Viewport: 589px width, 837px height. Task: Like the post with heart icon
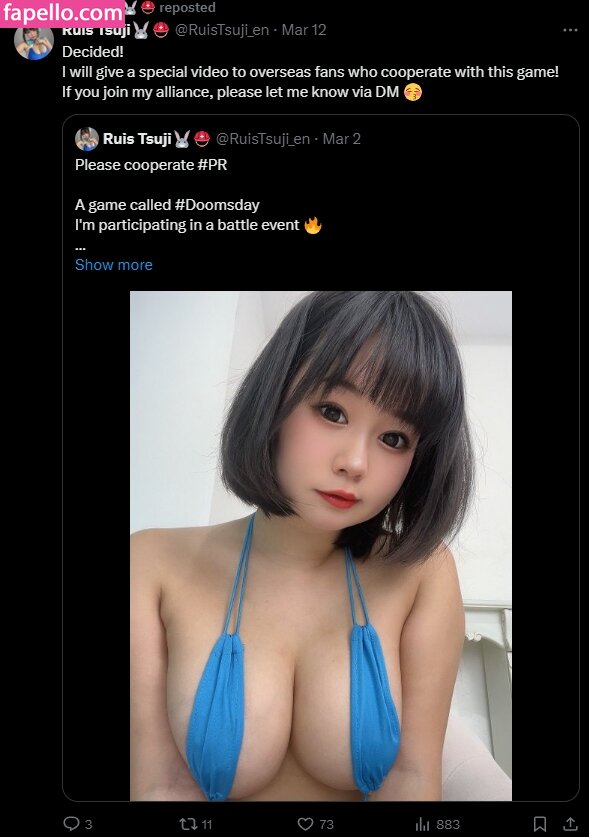305,824
